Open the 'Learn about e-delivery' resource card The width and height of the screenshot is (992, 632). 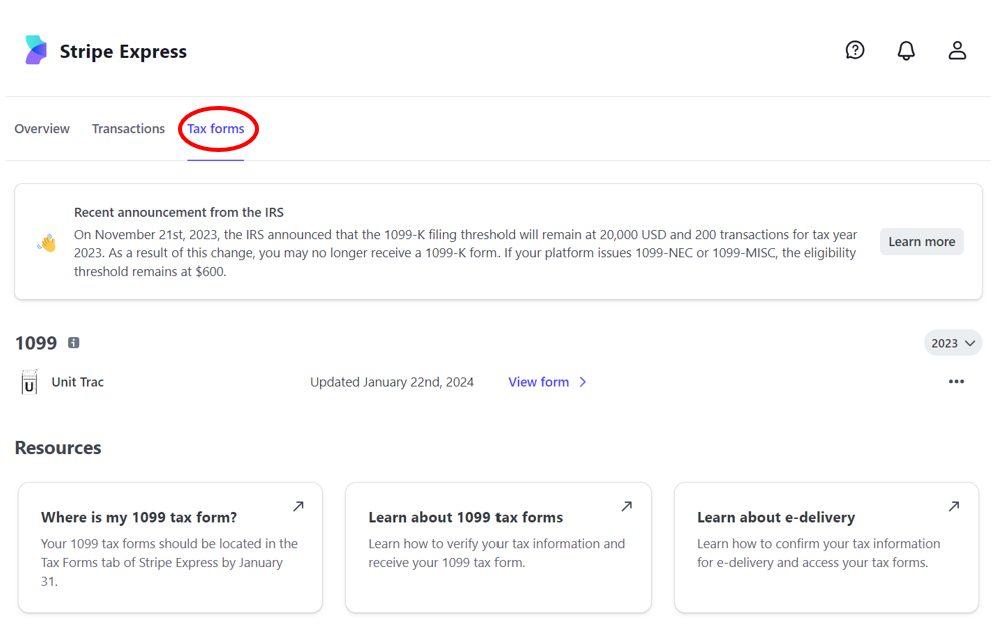click(826, 547)
